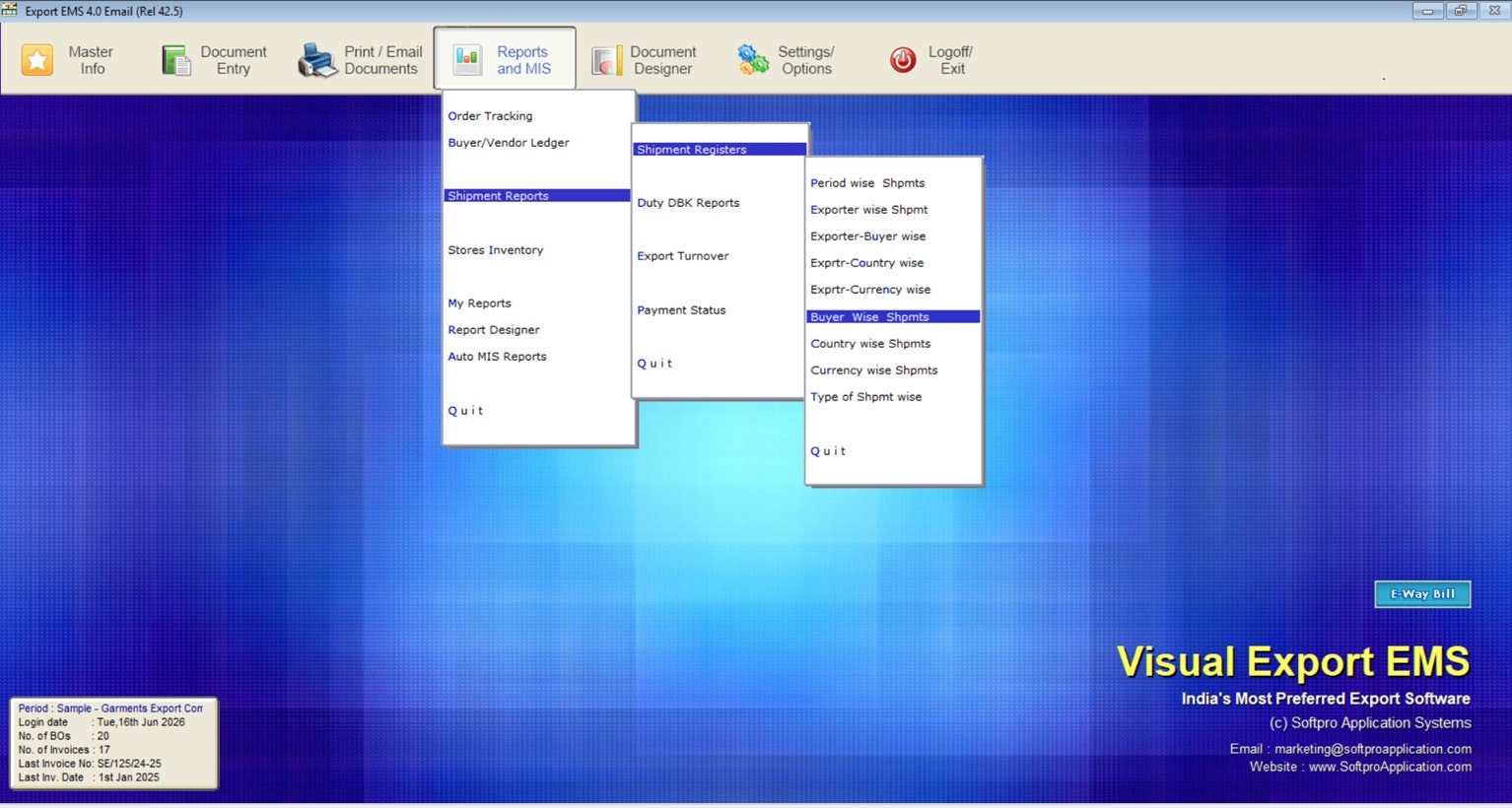Click the No. of BOs : 20 line

pos(64,736)
